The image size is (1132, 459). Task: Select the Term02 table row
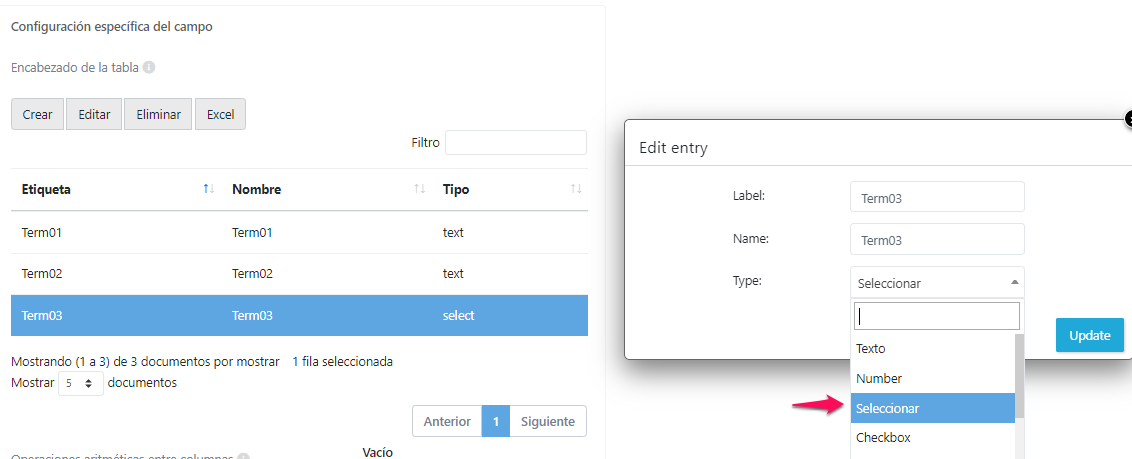coord(298,273)
